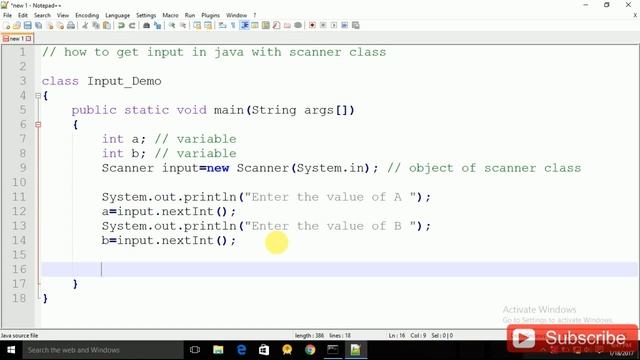Toggle synchronized vertical scrolling
The width and height of the screenshot is (640, 360).
[x=197, y=25]
